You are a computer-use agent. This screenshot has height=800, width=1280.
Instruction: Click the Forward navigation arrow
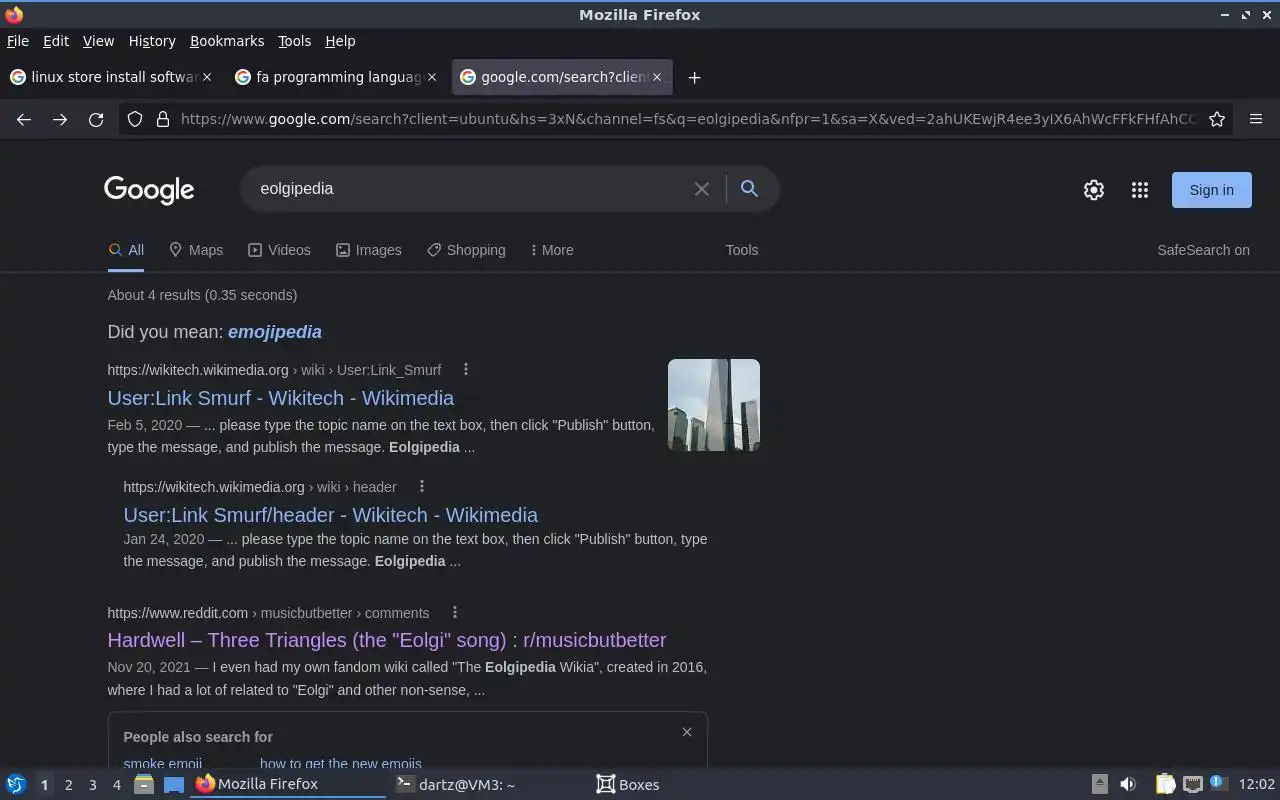[x=60, y=119]
